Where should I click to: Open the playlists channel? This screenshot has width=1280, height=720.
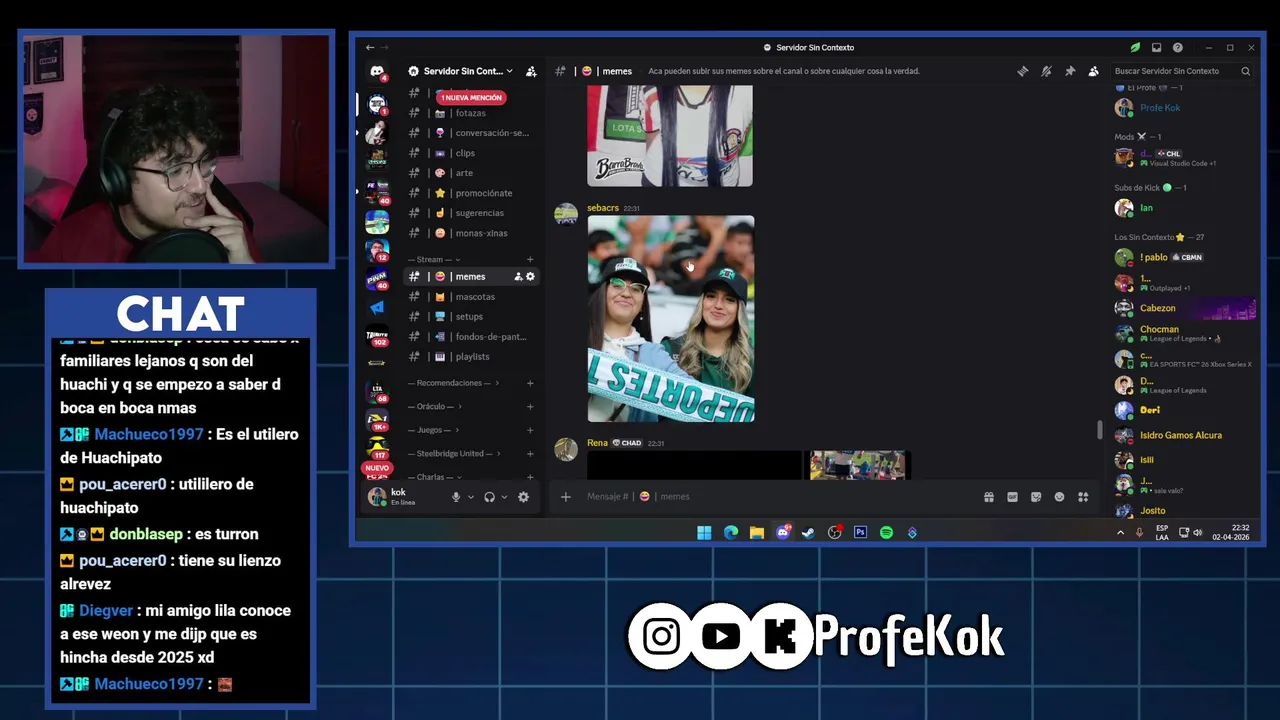(x=471, y=357)
